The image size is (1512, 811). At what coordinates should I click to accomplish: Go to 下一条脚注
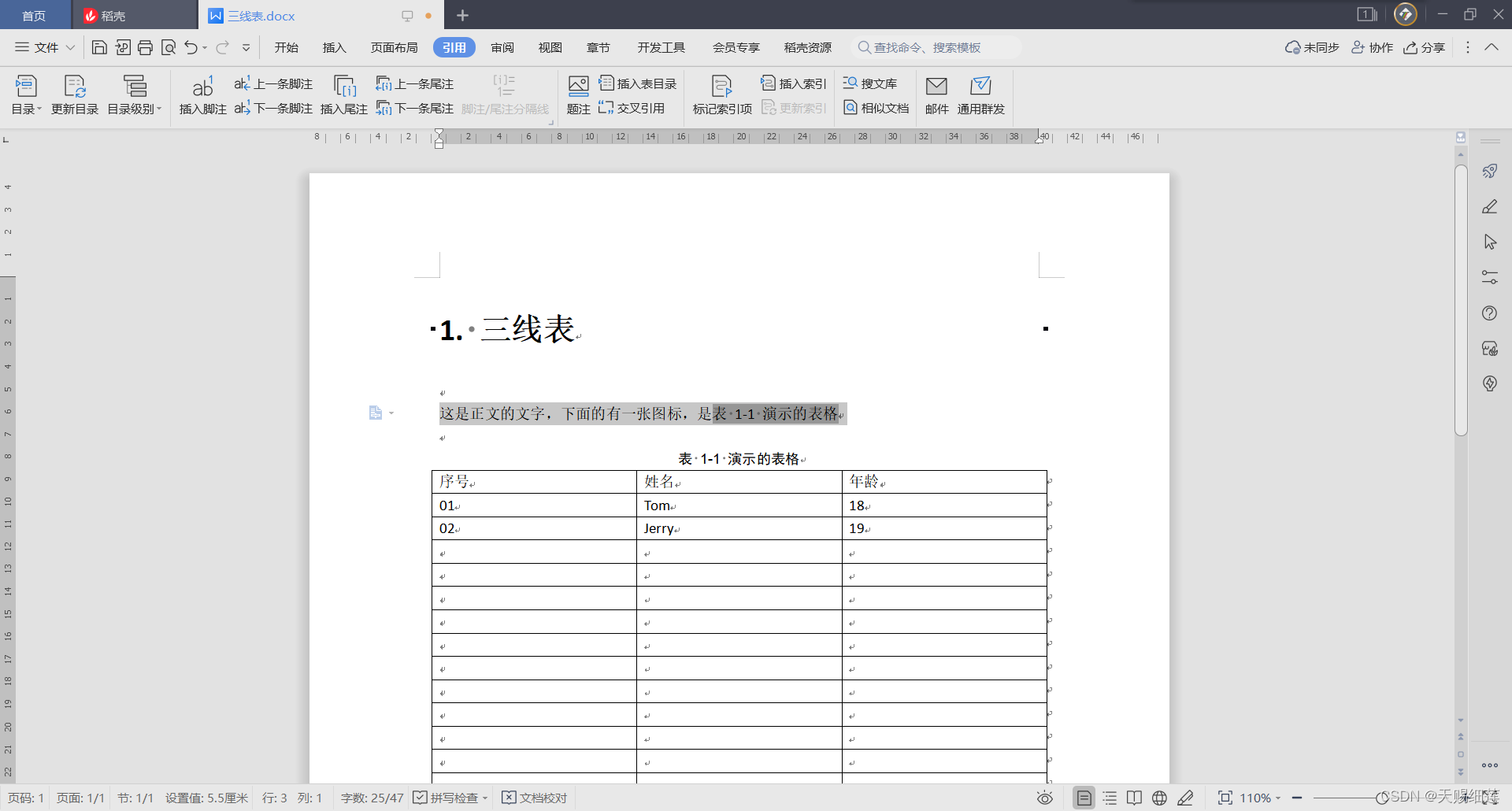(x=273, y=108)
